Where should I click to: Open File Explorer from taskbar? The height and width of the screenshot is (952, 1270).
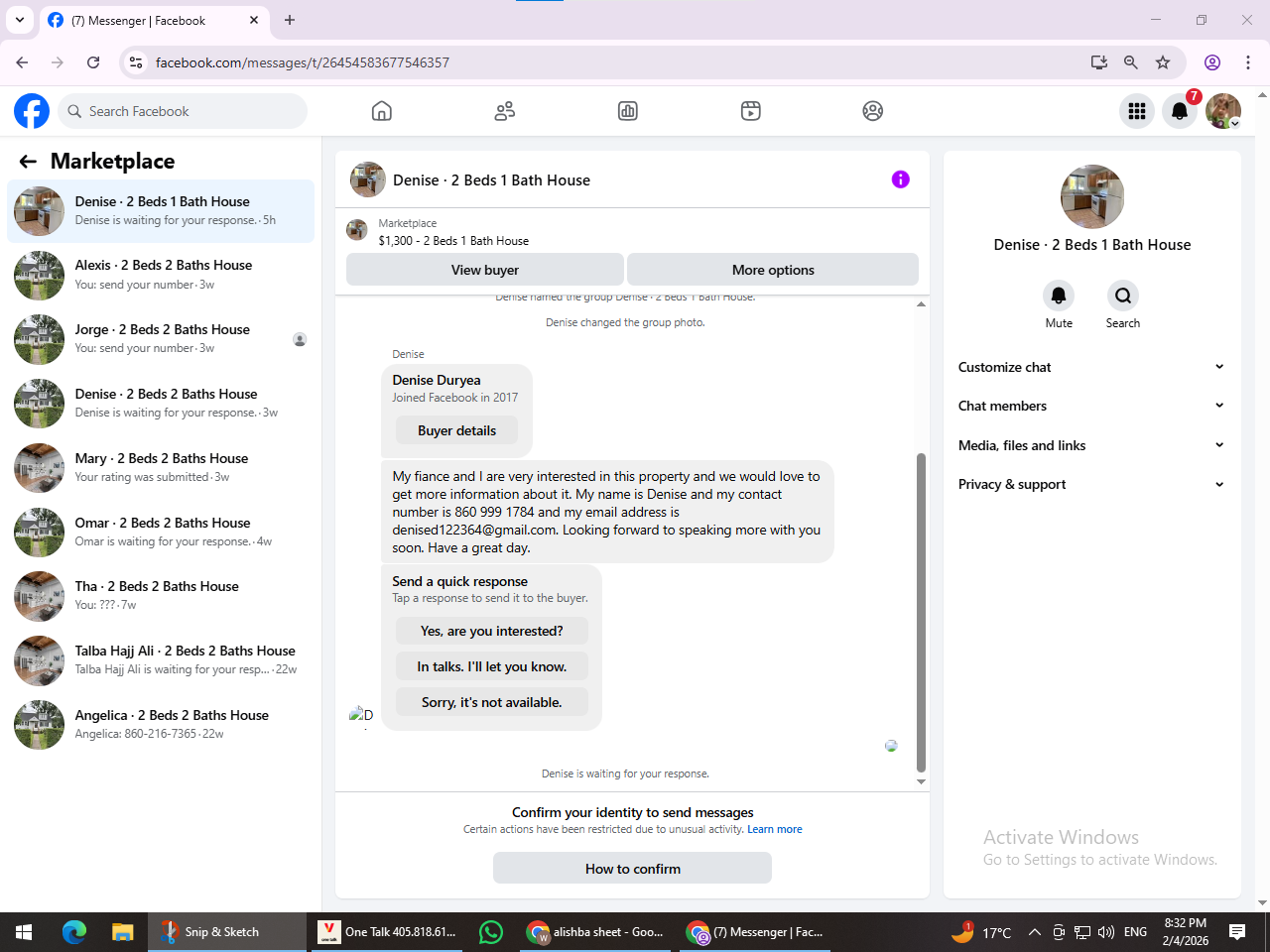[x=122, y=932]
